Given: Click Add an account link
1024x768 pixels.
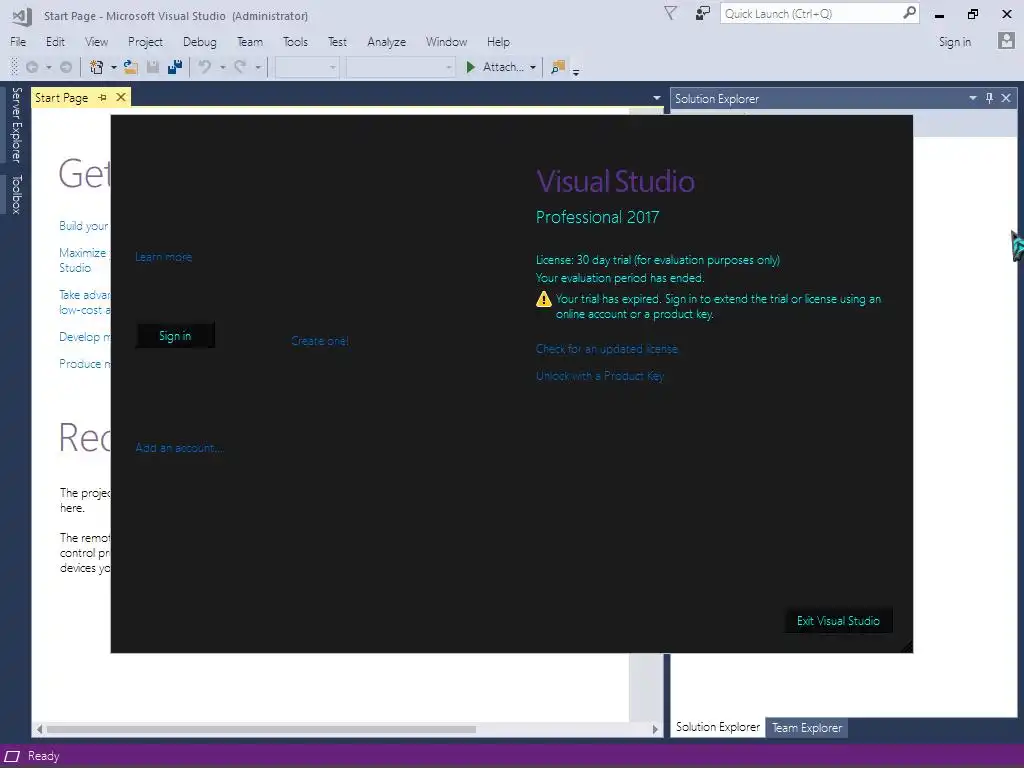Looking at the screenshot, I should (179, 448).
